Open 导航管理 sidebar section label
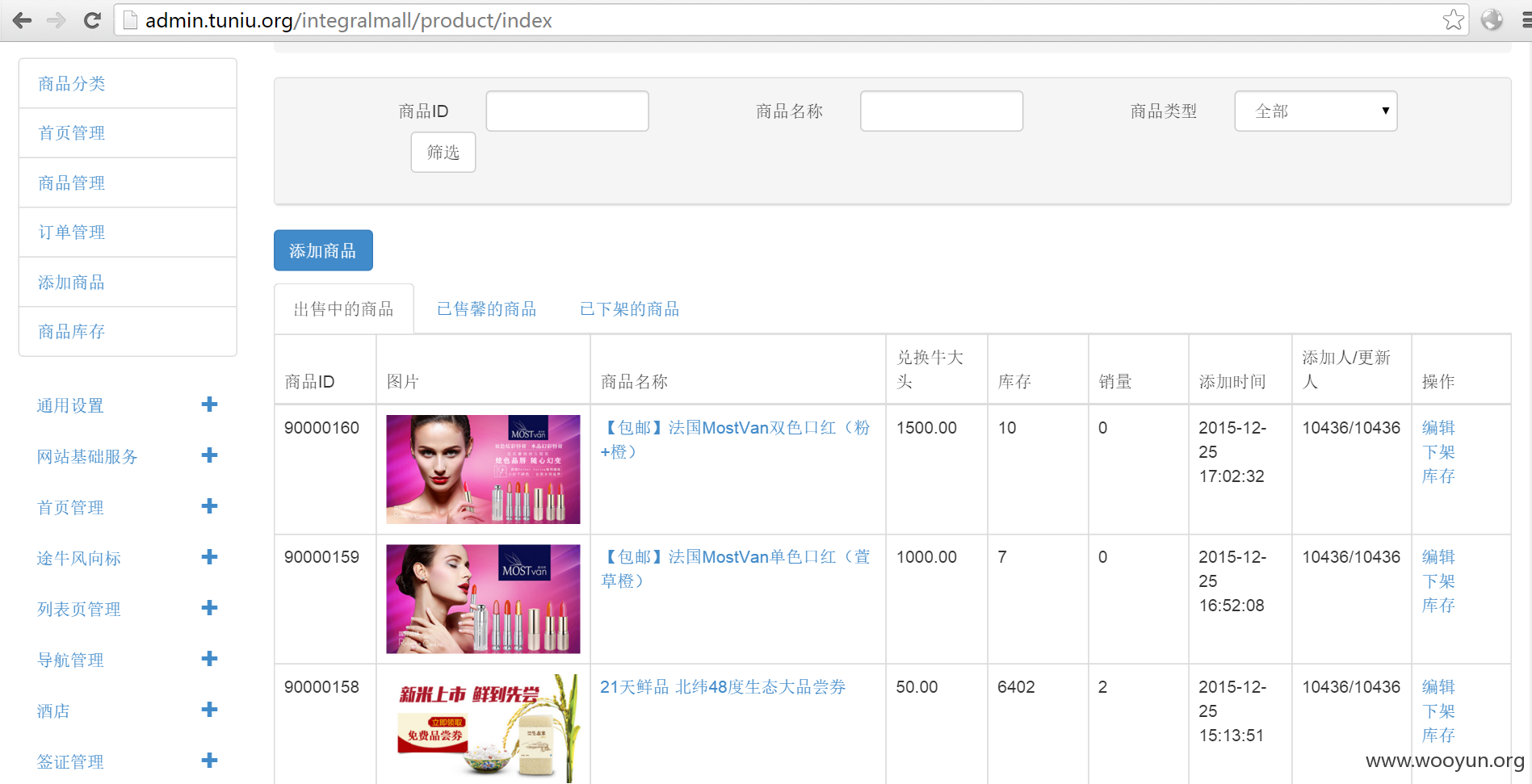This screenshot has width=1532, height=784. [x=70, y=660]
